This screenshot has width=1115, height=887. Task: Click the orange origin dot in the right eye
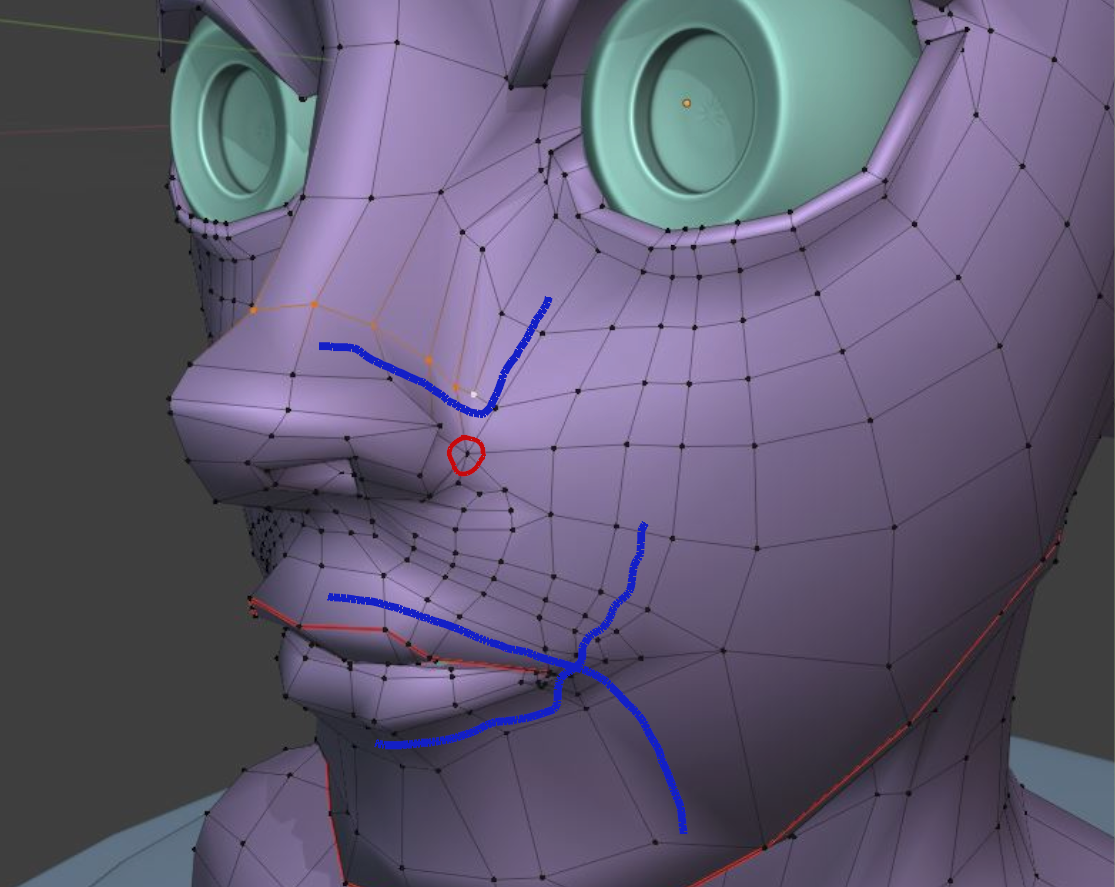tap(684, 100)
